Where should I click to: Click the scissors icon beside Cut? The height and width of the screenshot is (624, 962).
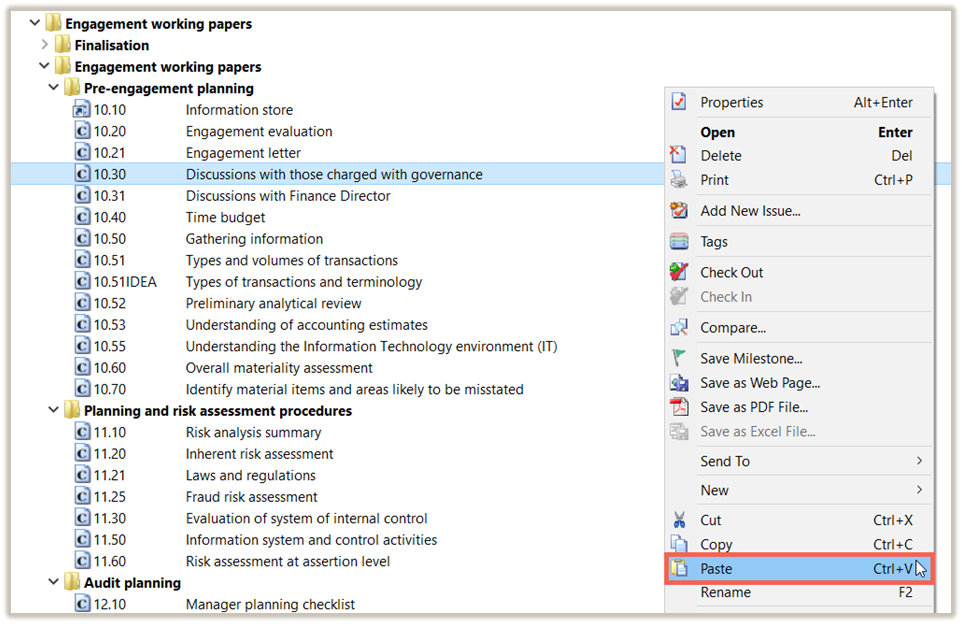[679, 520]
